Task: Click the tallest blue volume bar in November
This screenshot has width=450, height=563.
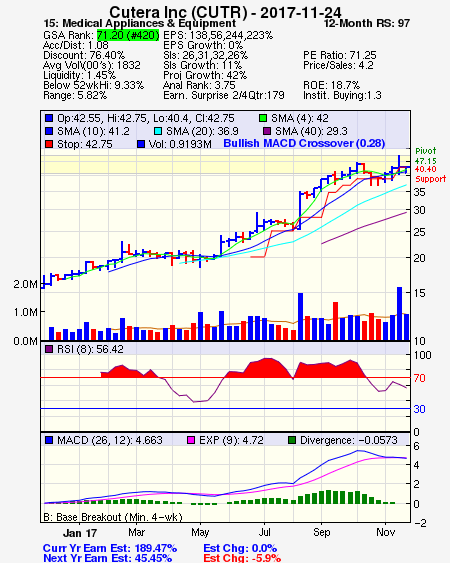Action: pos(399,313)
